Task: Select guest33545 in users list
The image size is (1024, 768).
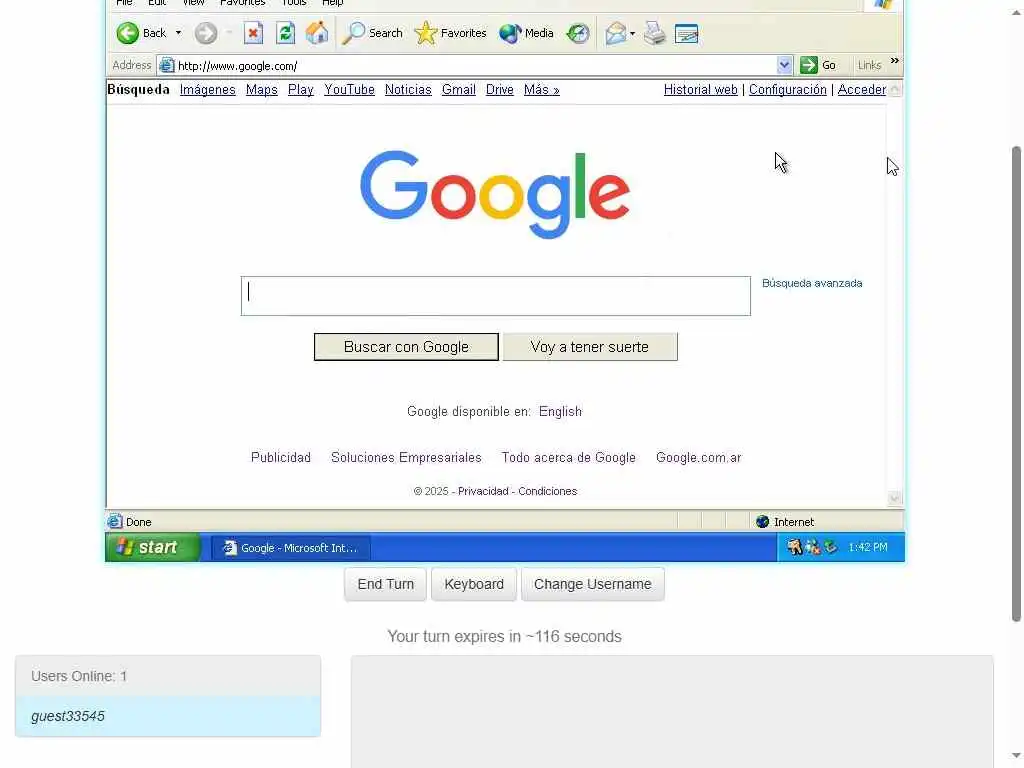Action: (168, 716)
